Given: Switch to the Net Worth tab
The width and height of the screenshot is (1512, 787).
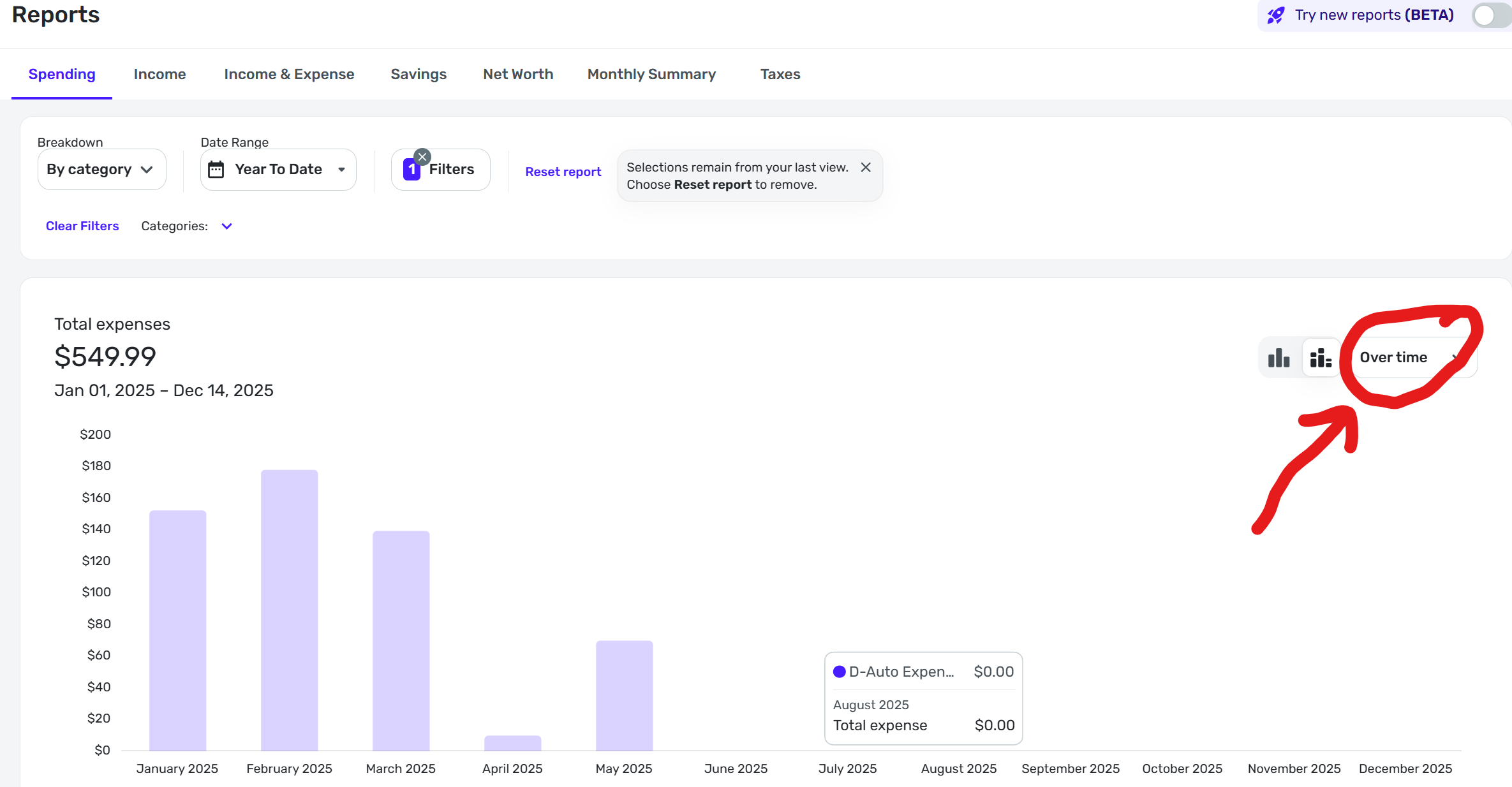Looking at the screenshot, I should pyautogui.click(x=517, y=75).
